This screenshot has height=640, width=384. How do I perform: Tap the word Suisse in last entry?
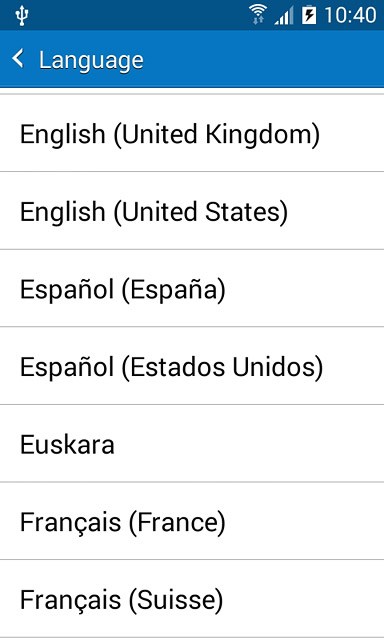coord(176,600)
